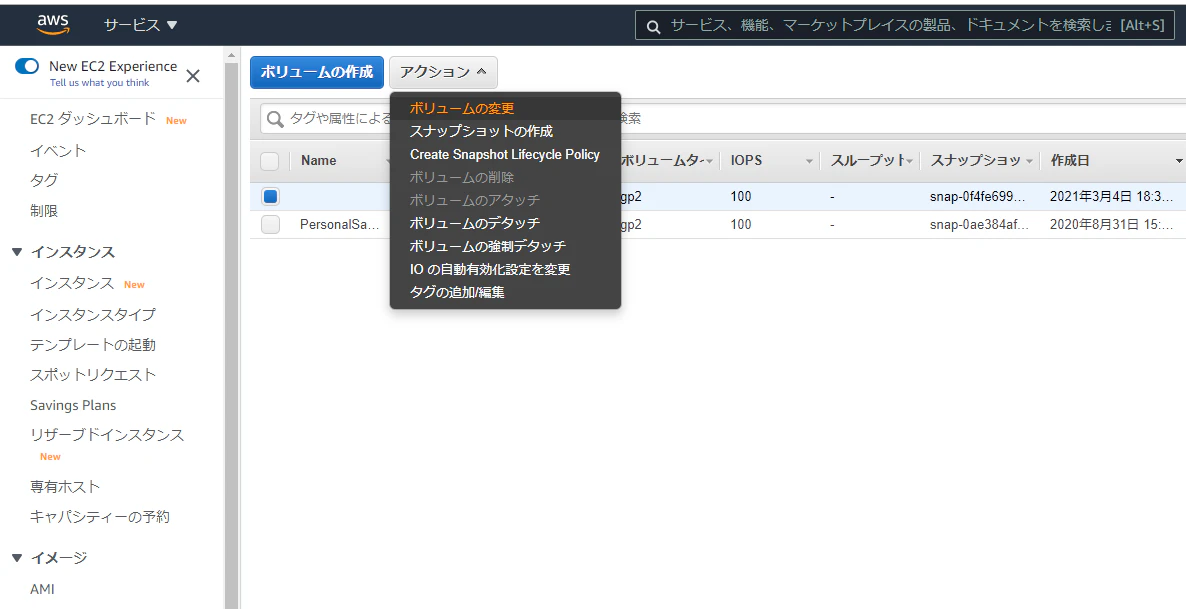Select Create Snapshot Lifecycle Policy
The height and width of the screenshot is (609, 1186).
[504, 154]
